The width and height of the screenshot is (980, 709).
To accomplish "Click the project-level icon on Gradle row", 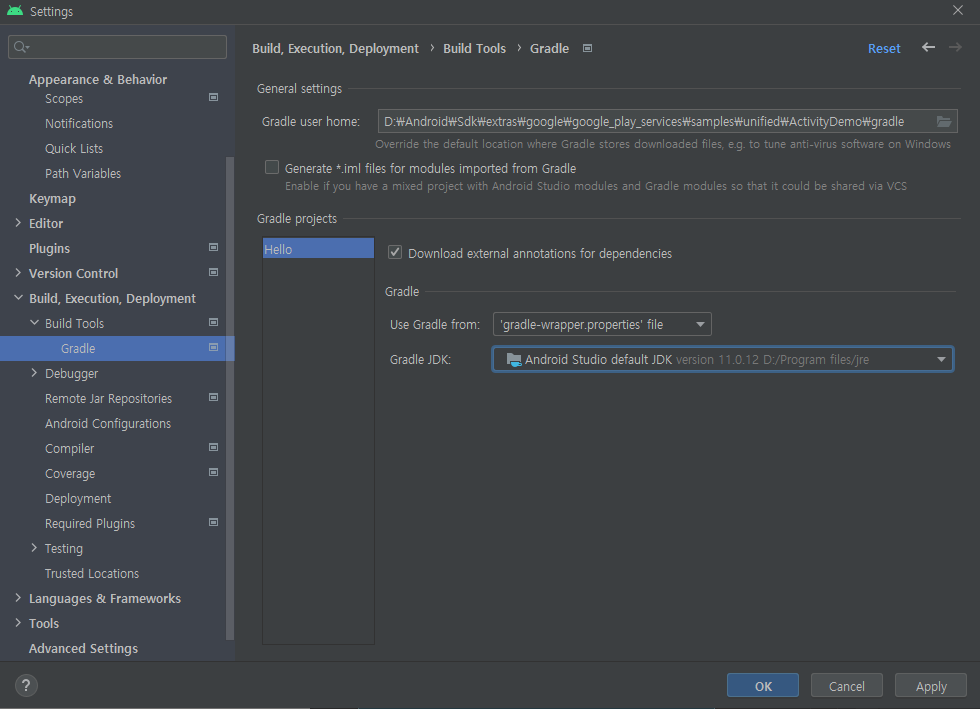I will point(213,348).
